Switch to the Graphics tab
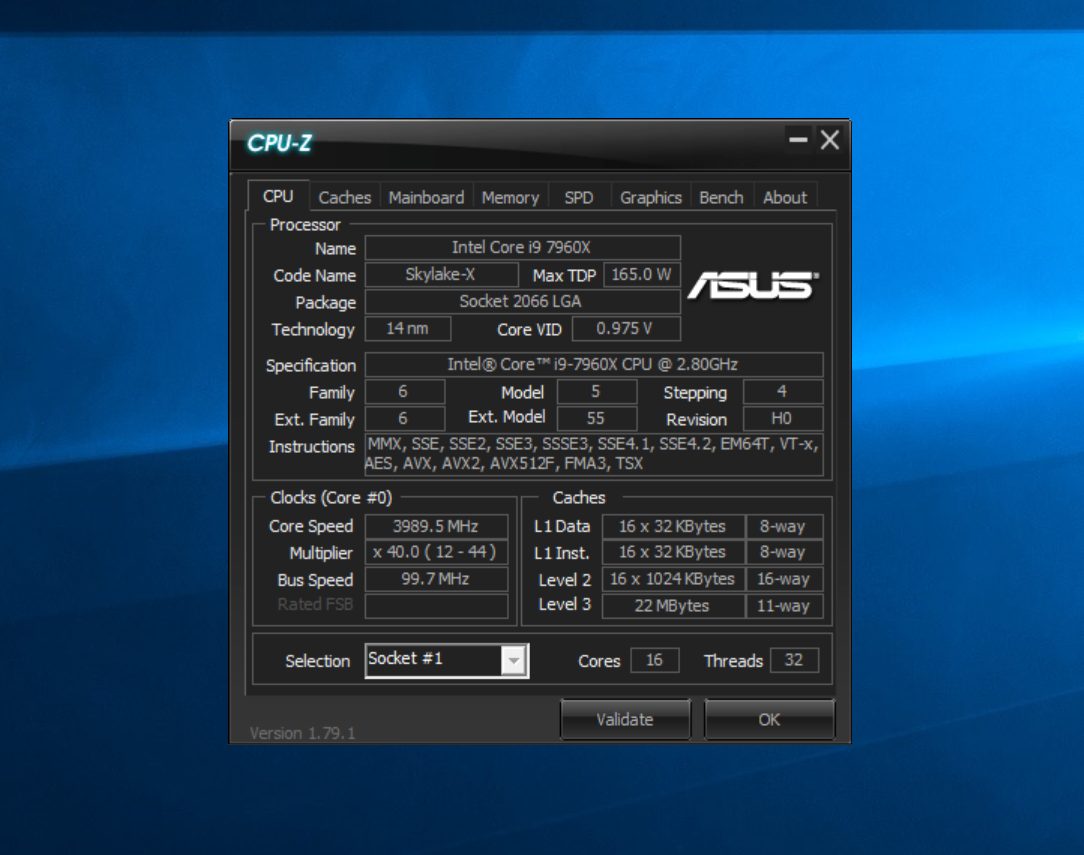This screenshot has height=855, width=1084. [651, 198]
